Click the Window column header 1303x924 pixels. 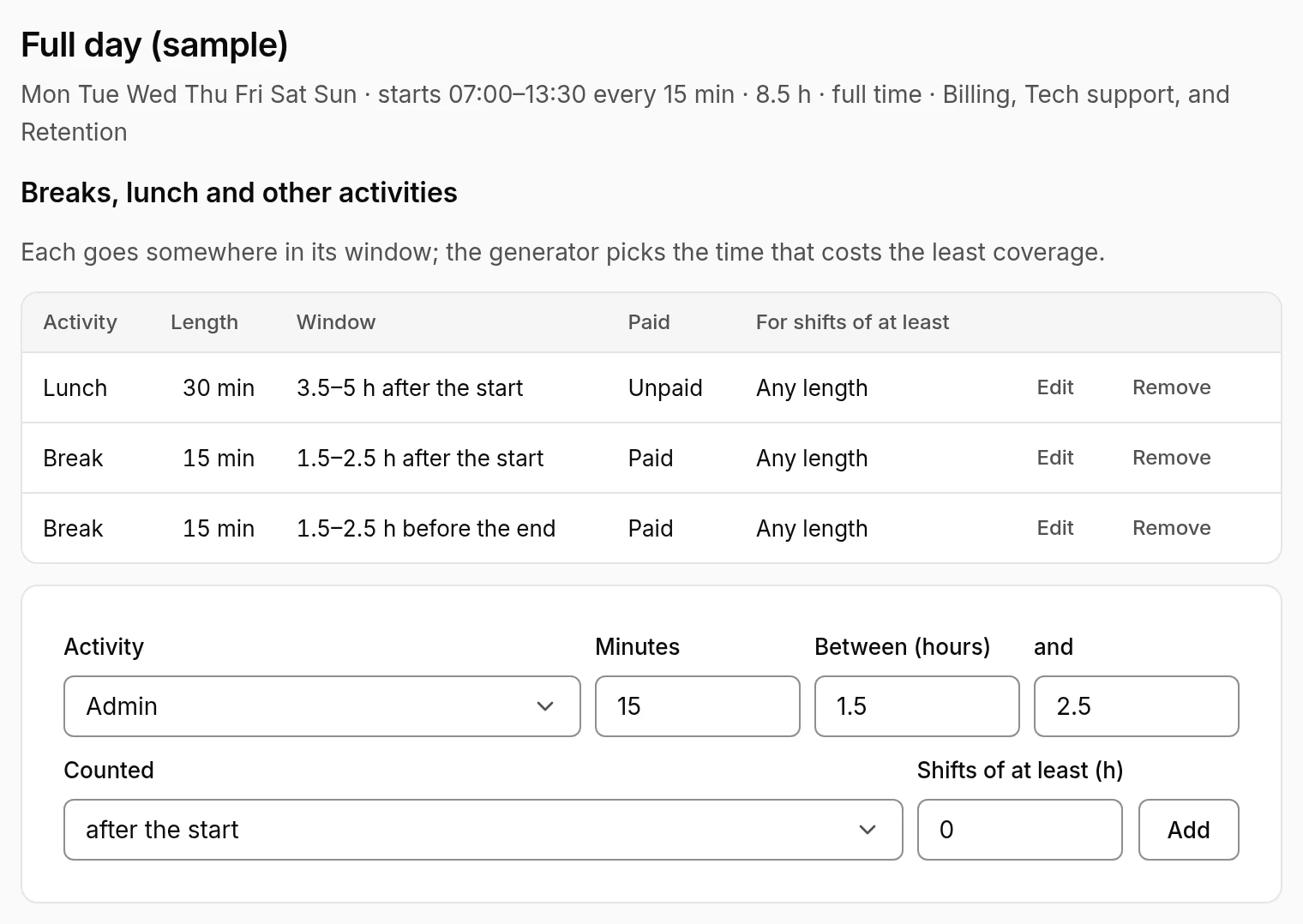click(x=336, y=322)
